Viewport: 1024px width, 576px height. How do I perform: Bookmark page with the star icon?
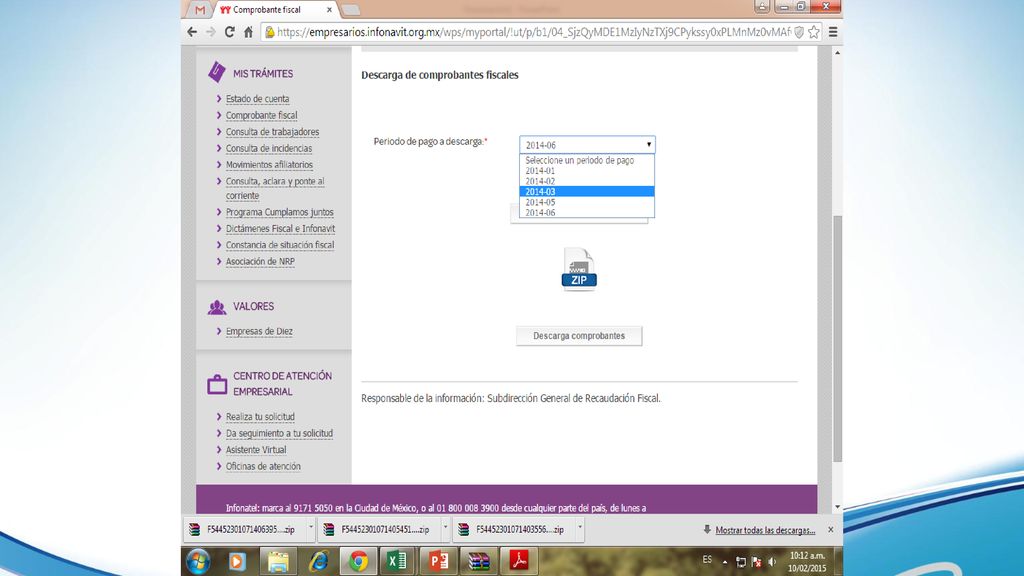814,32
